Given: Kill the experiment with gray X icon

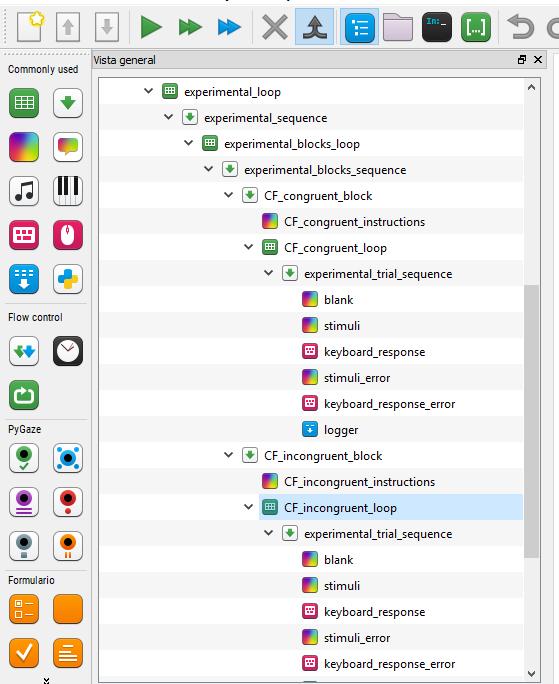Looking at the screenshot, I should point(274,27).
